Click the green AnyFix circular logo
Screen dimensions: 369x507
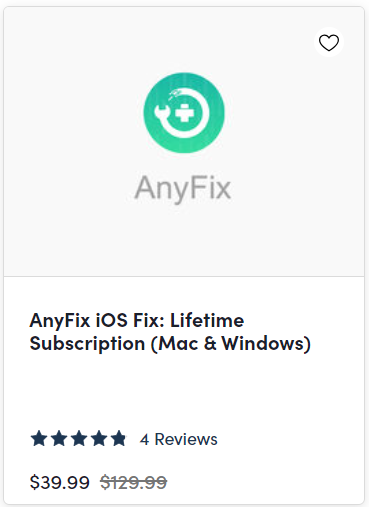point(184,113)
